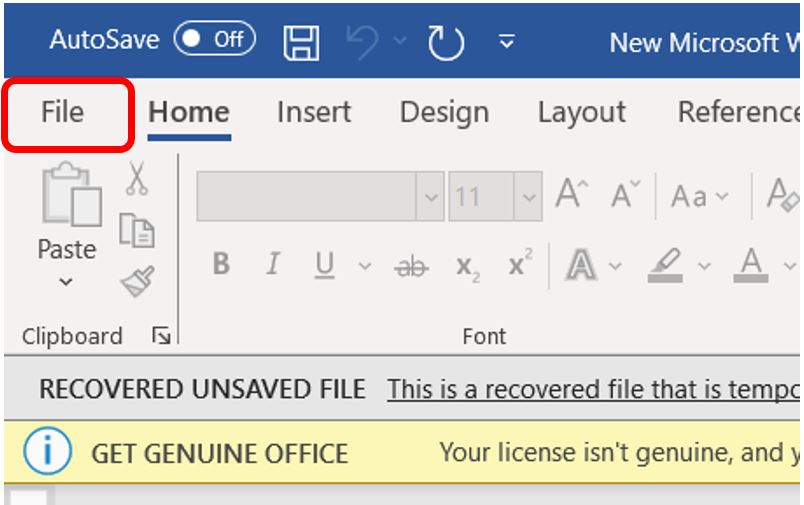Click the Save icon in title bar
The width and height of the screenshot is (804, 505).
302,41
